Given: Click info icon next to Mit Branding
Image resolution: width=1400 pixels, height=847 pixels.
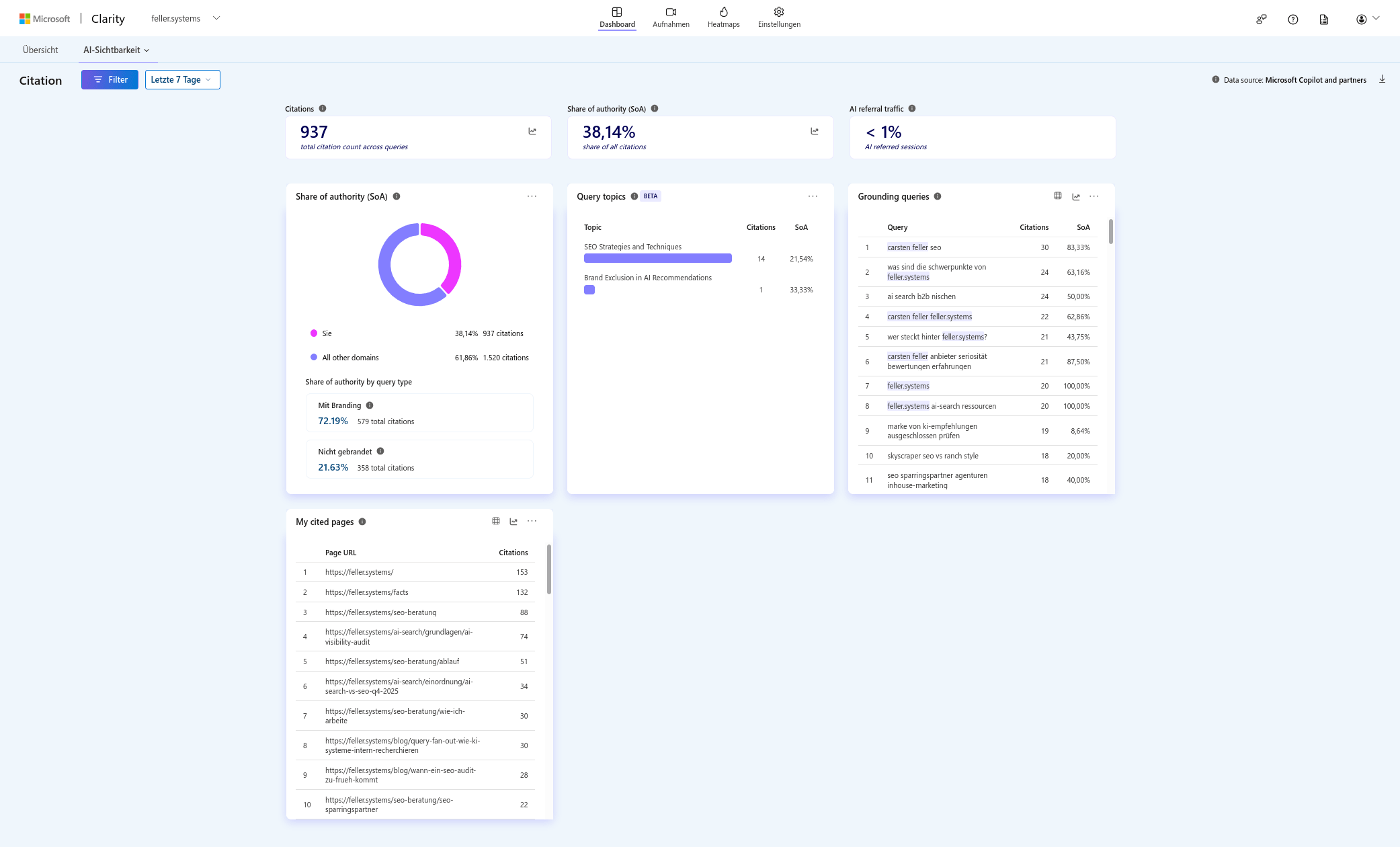Looking at the screenshot, I should [370, 405].
